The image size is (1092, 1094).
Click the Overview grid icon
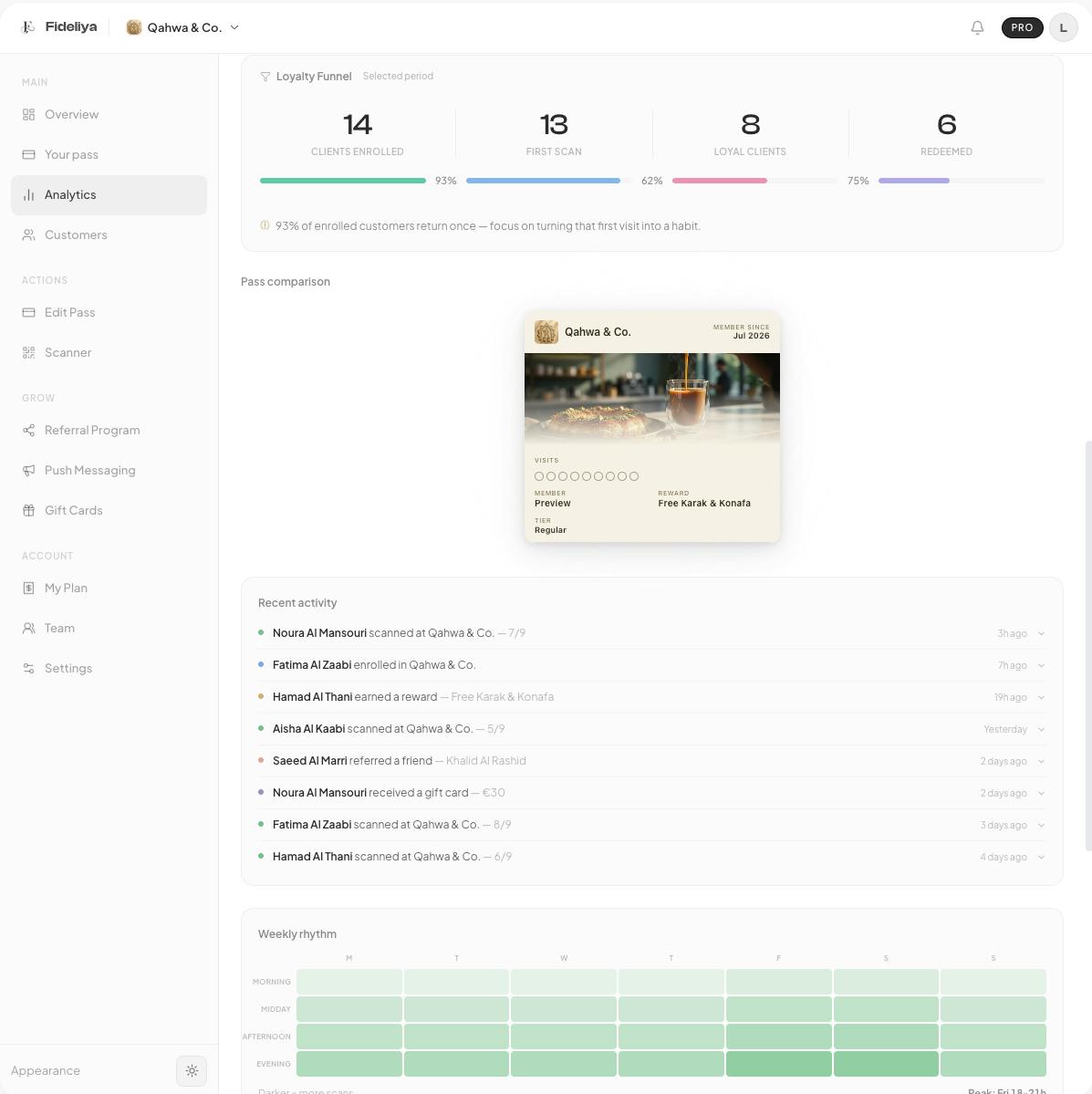point(28,114)
